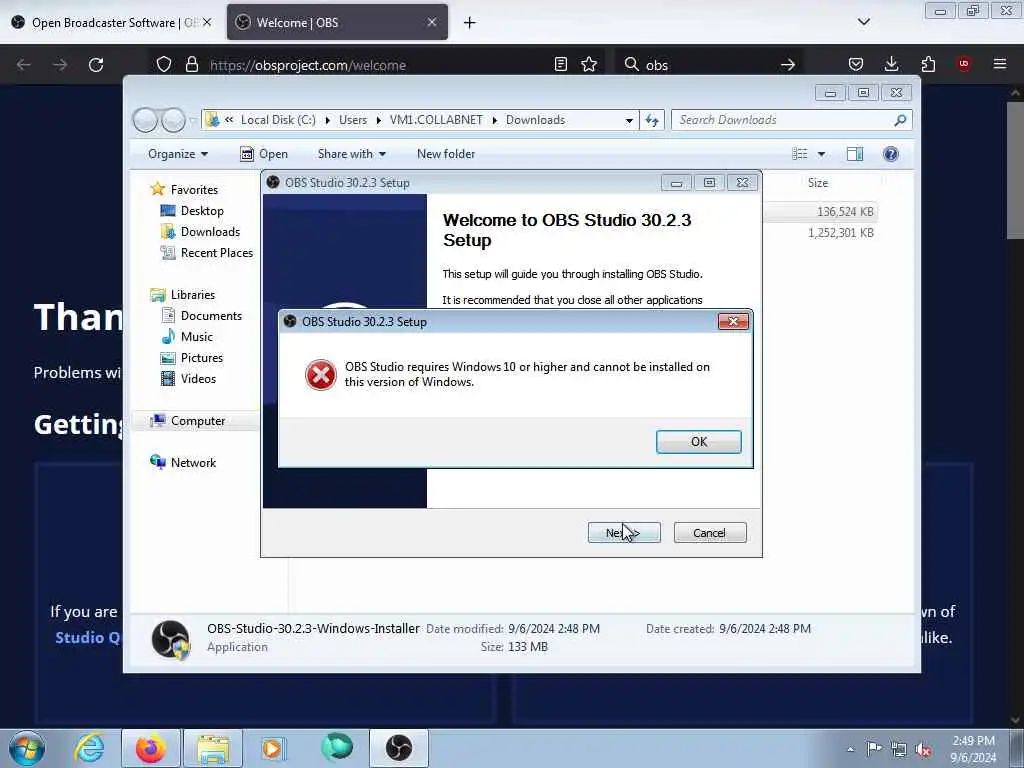This screenshot has height=768, width=1024.
Task: Click VM1.COLLABNET in the breadcrumb path
Action: 436,120
